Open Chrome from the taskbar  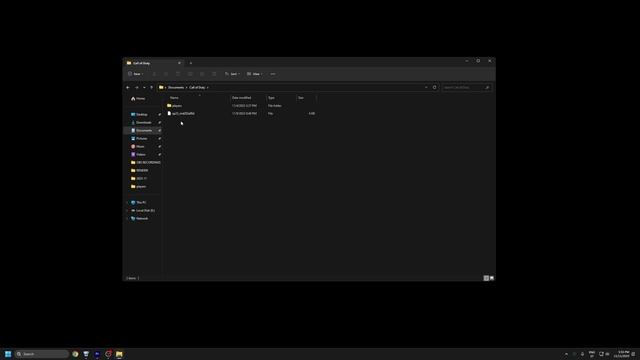75,354
